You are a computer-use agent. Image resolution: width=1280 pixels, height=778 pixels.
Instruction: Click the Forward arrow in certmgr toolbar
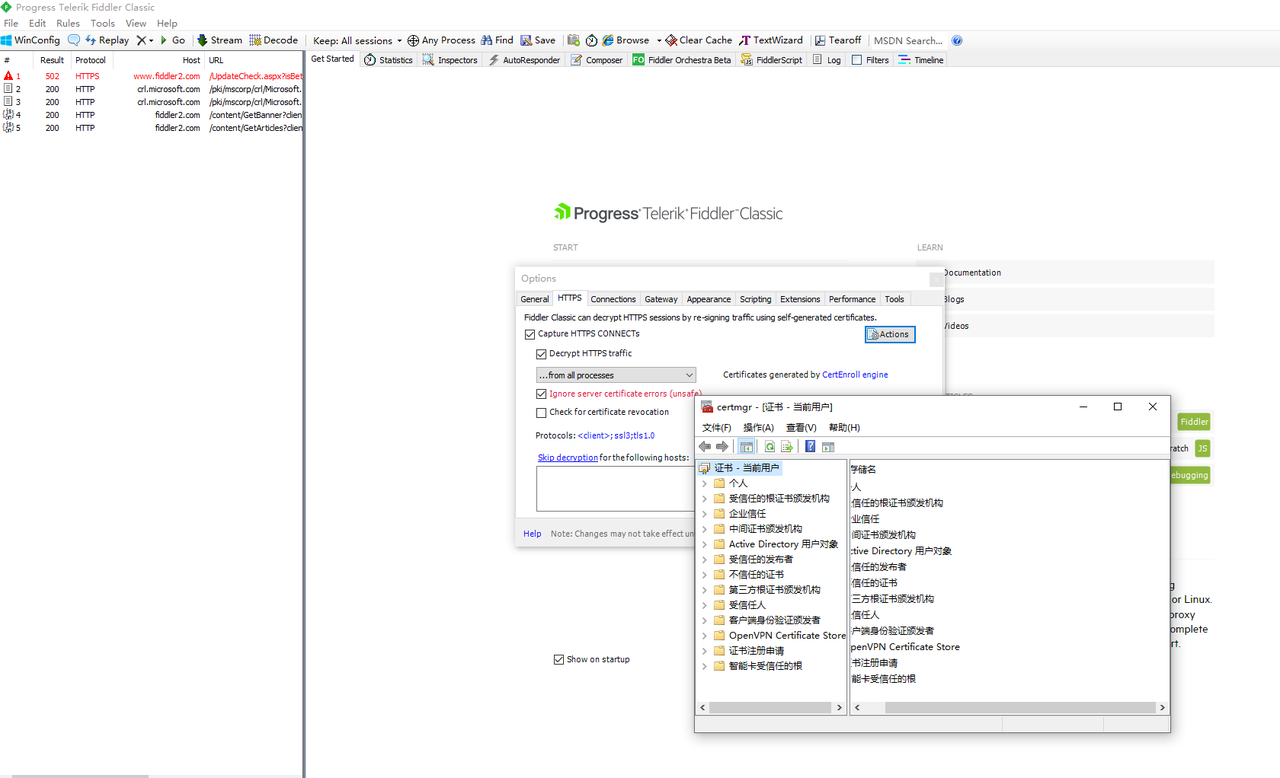[722, 447]
